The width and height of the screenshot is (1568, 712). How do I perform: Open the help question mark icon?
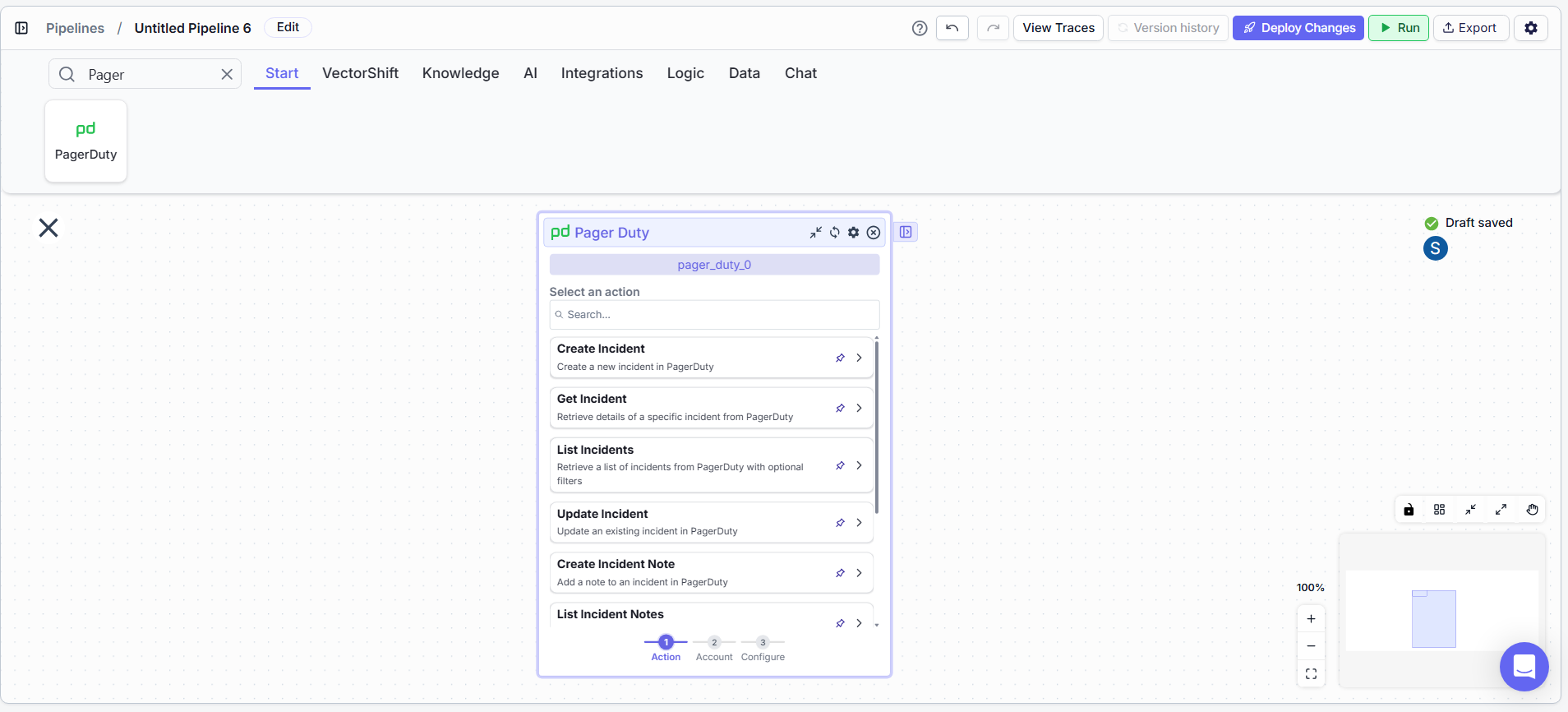(920, 28)
